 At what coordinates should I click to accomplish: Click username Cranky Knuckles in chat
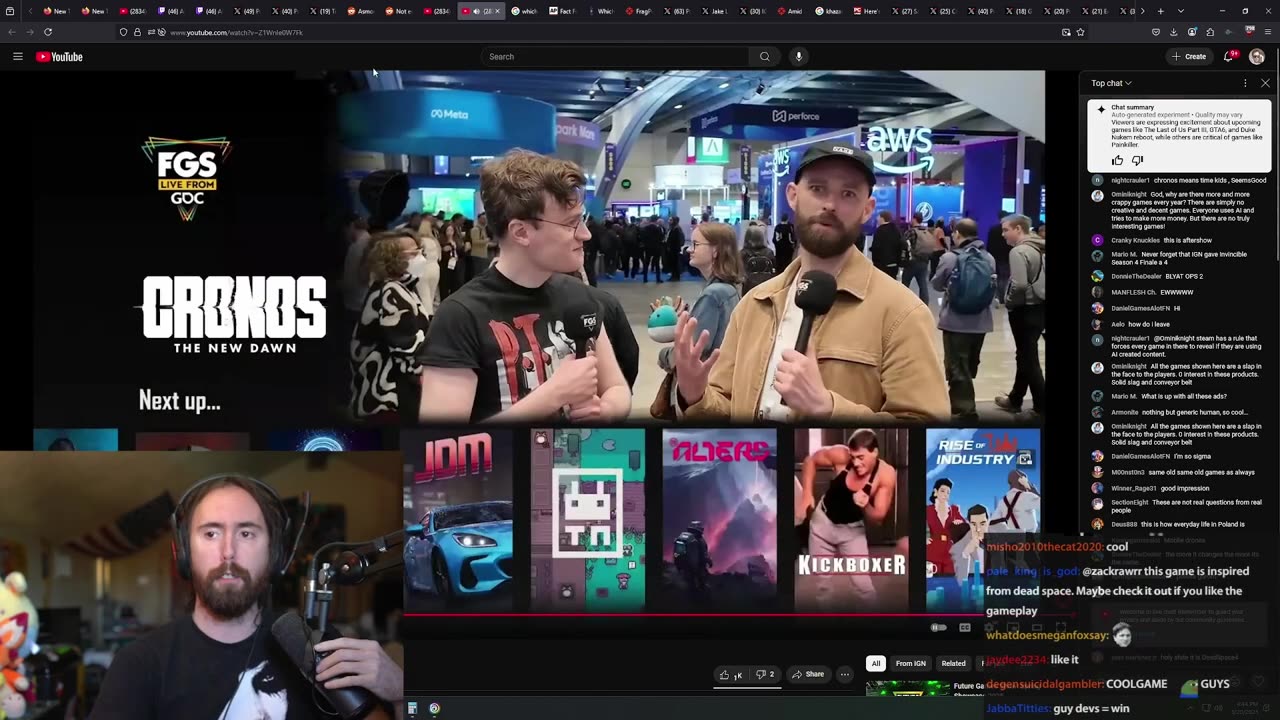pos(1136,240)
